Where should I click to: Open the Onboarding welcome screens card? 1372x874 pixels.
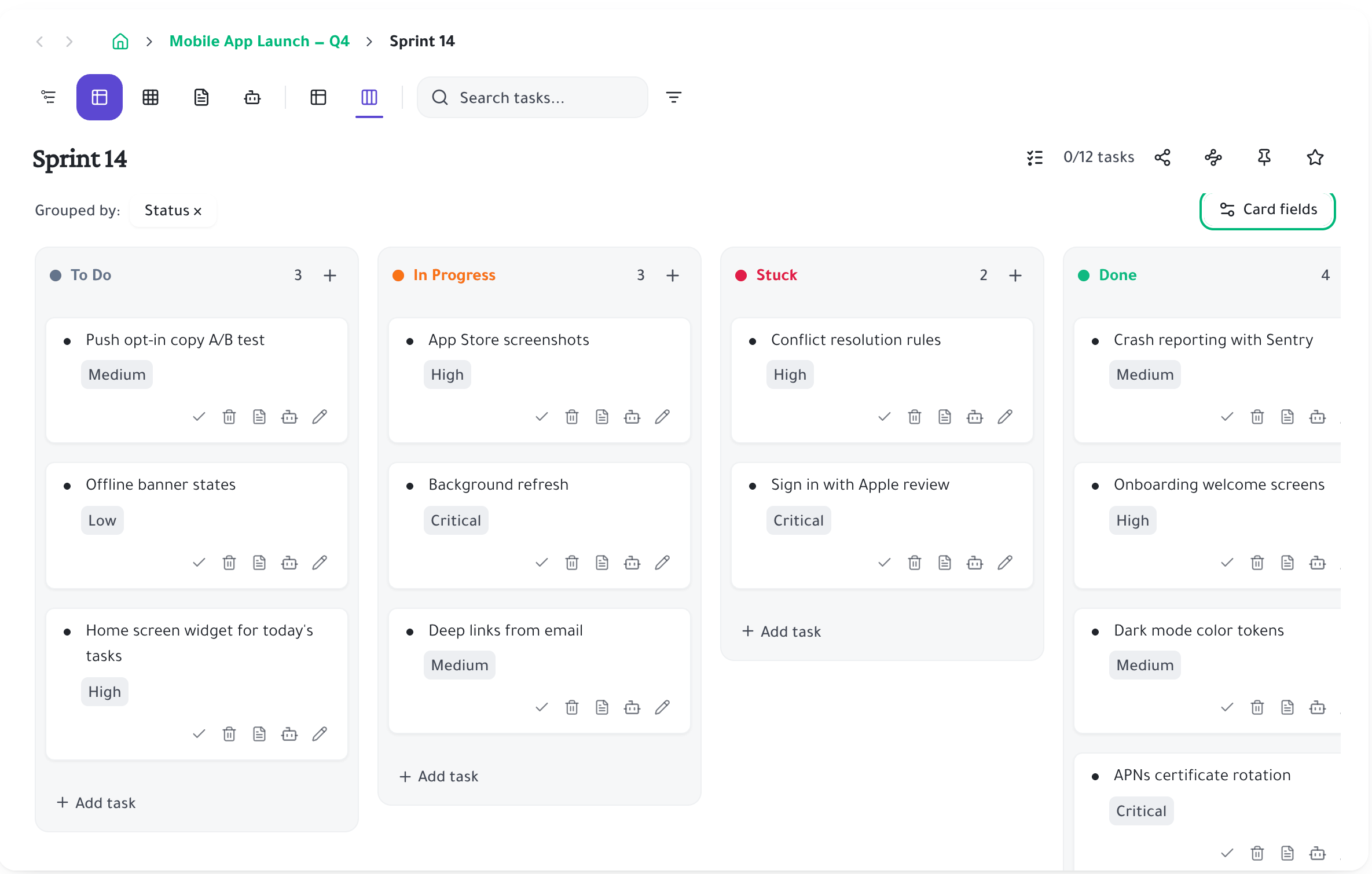1208,526
